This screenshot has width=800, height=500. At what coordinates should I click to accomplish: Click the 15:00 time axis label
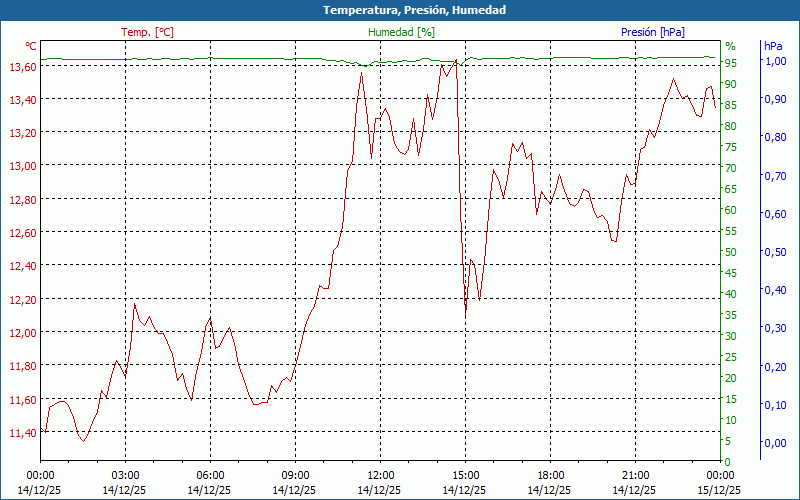465,475
